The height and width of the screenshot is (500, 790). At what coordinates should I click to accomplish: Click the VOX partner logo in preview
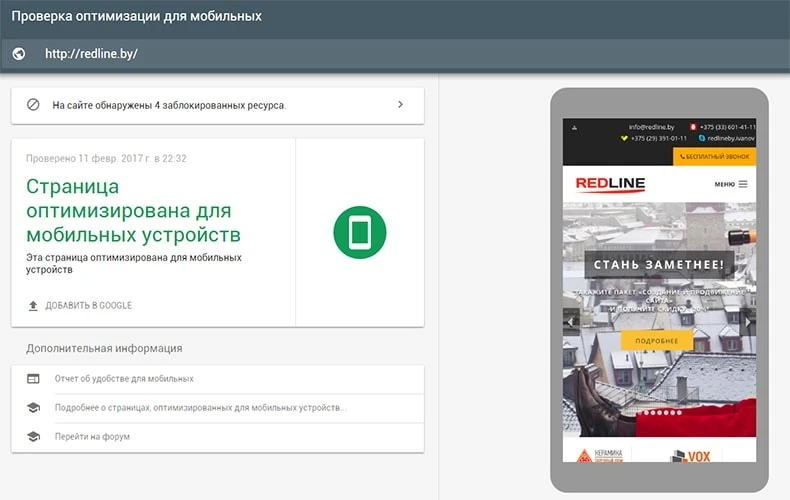(x=690, y=457)
